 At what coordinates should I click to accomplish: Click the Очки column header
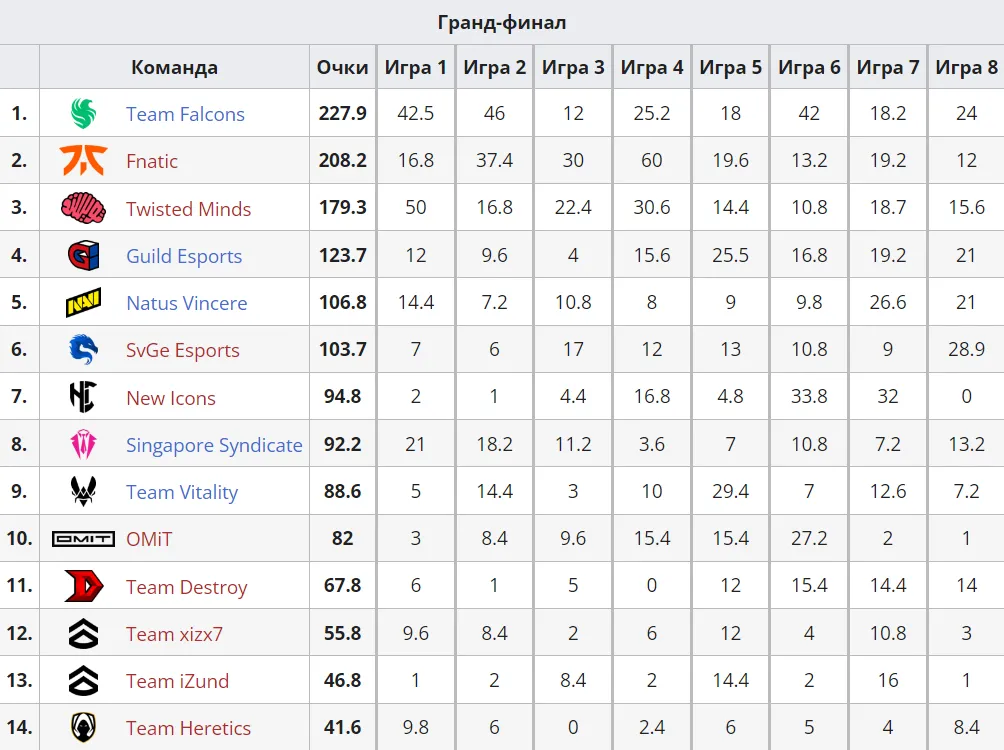[343, 67]
